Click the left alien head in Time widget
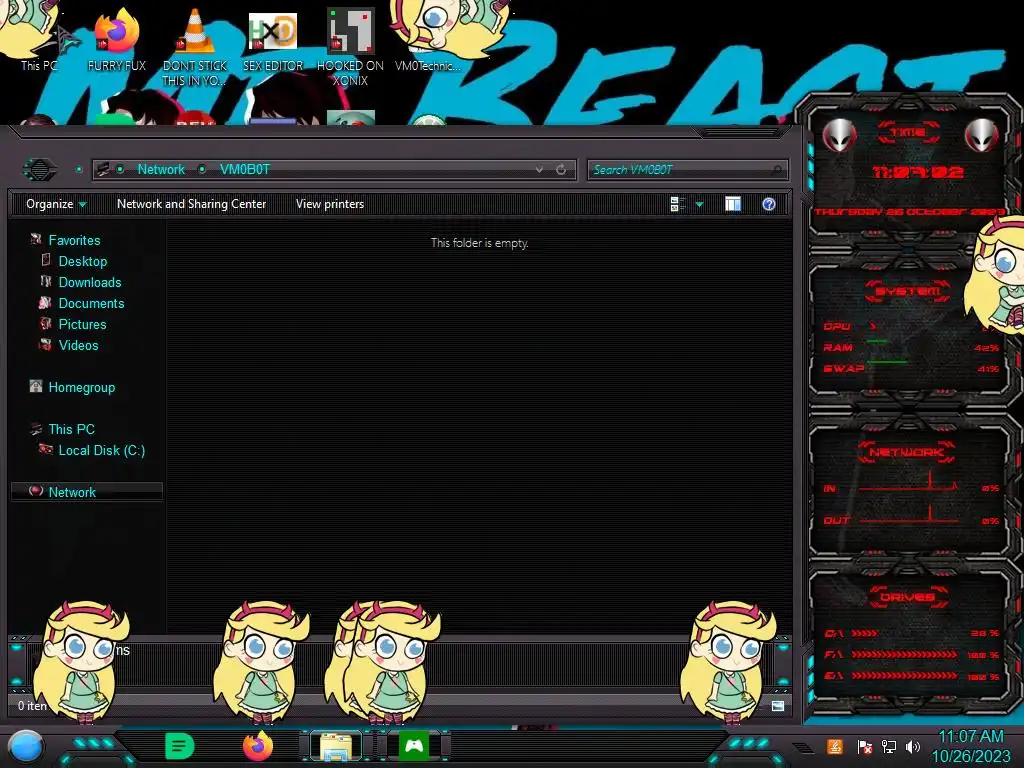 839,136
